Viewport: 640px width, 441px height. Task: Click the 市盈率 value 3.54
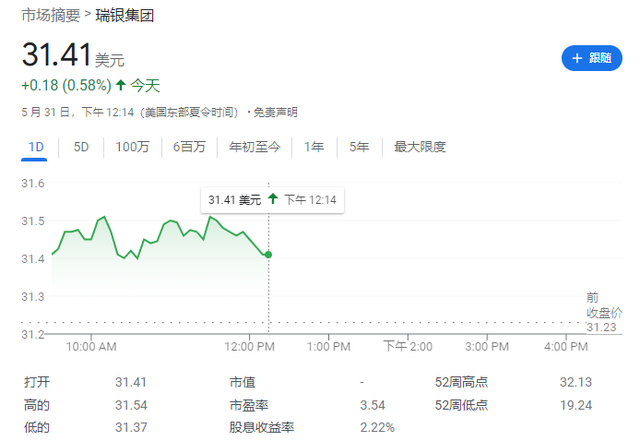pyautogui.click(x=373, y=405)
